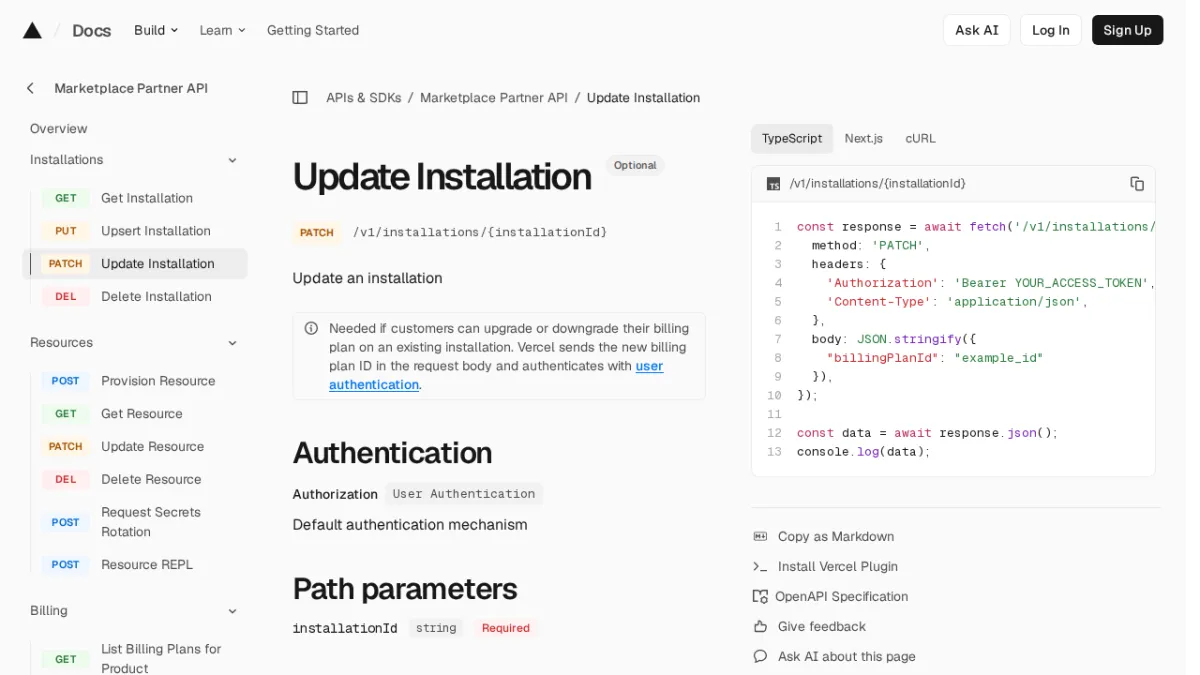Click the User Authentication code label
This screenshot has width=1200, height=675.
point(464,494)
